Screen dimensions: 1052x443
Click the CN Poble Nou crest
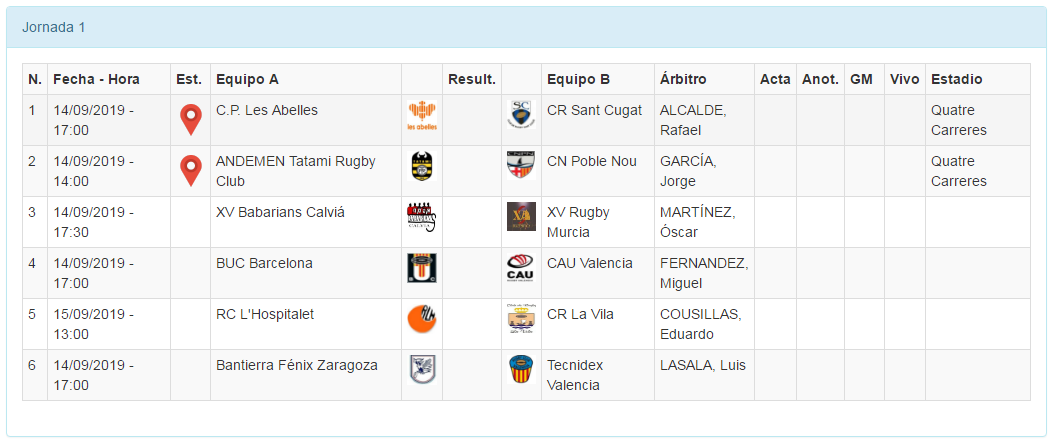click(521, 166)
